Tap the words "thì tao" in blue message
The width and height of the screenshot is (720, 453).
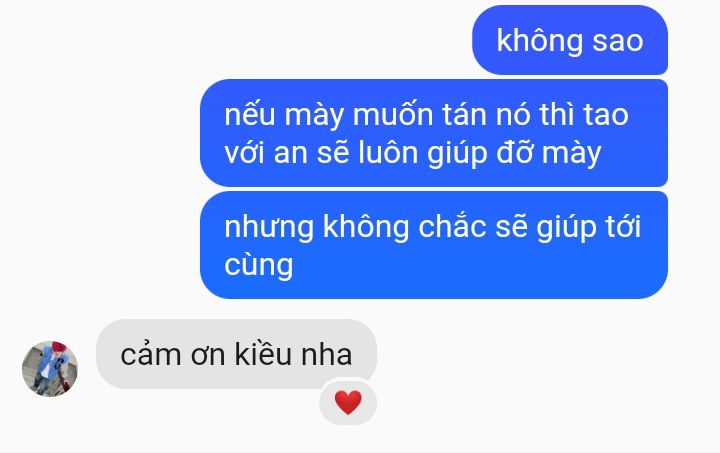point(584,114)
